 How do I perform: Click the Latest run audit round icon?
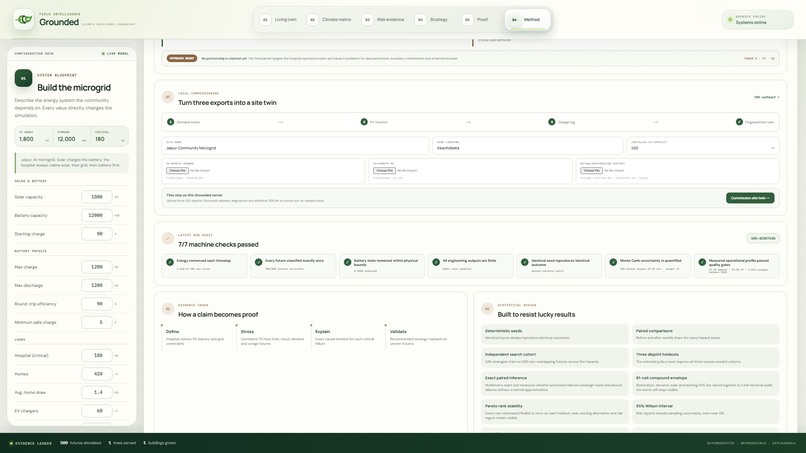click(x=168, y=238)
